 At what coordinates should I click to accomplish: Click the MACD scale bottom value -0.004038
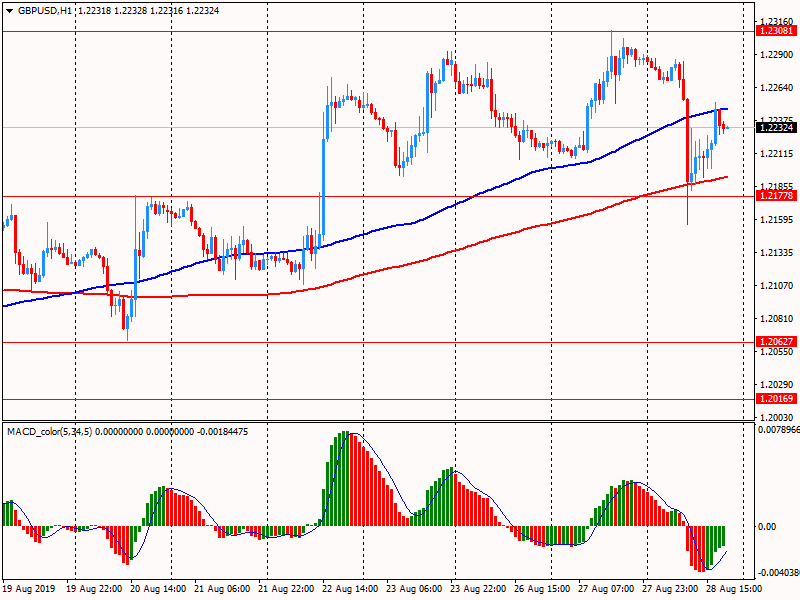click(x=779, y=572)
